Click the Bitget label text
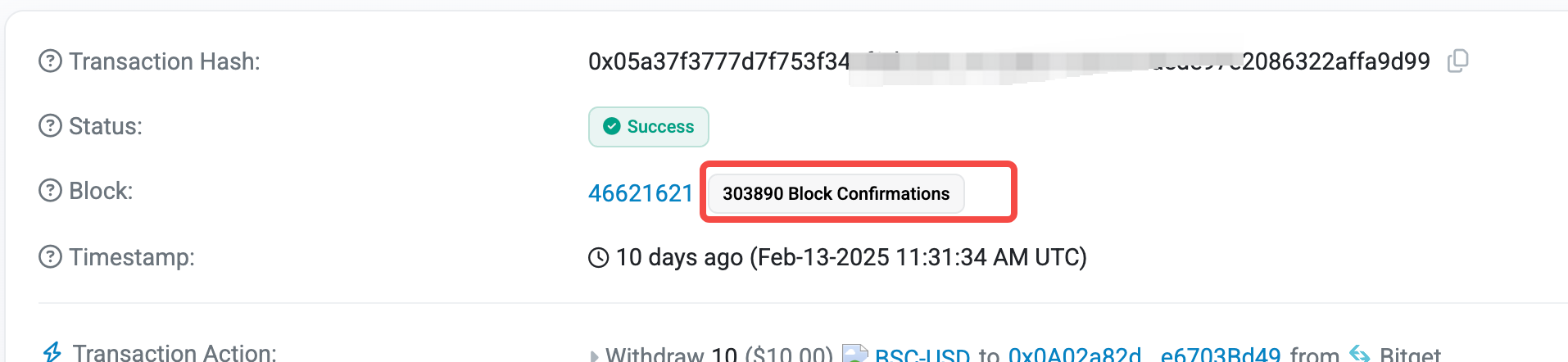The height and width of the screenshot is (362, 1568). [1409, 355]
